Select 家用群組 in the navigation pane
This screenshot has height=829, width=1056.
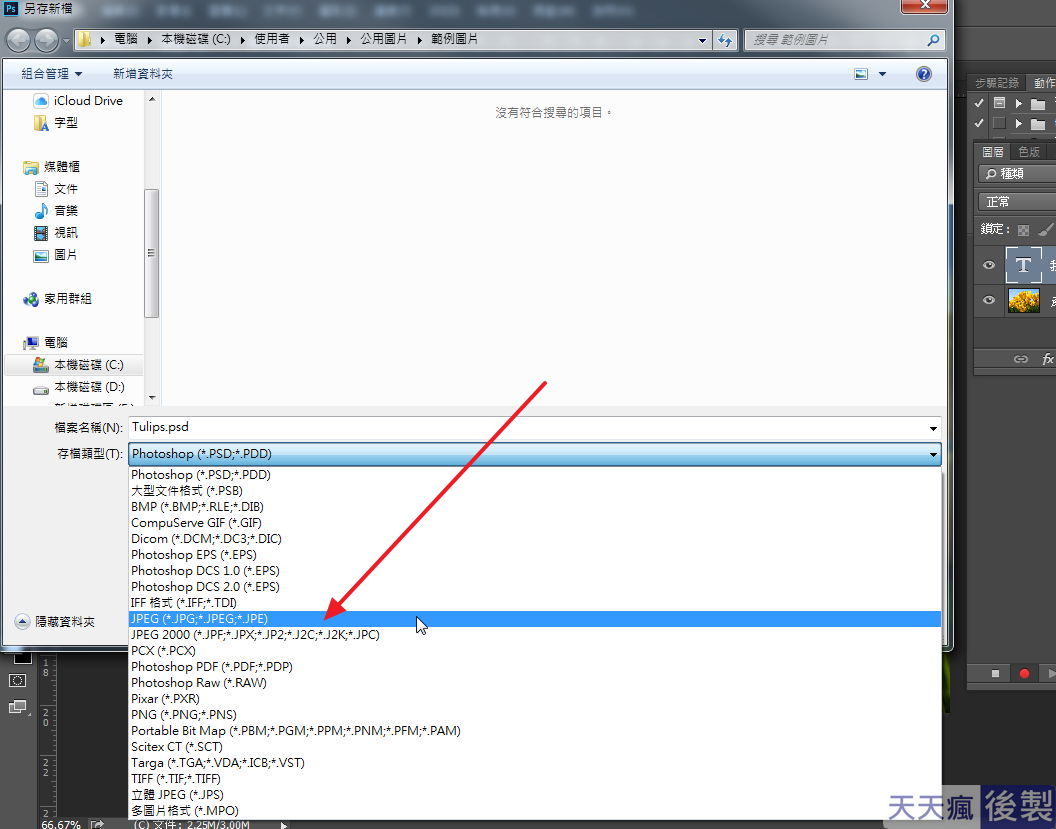click(57, 298)
